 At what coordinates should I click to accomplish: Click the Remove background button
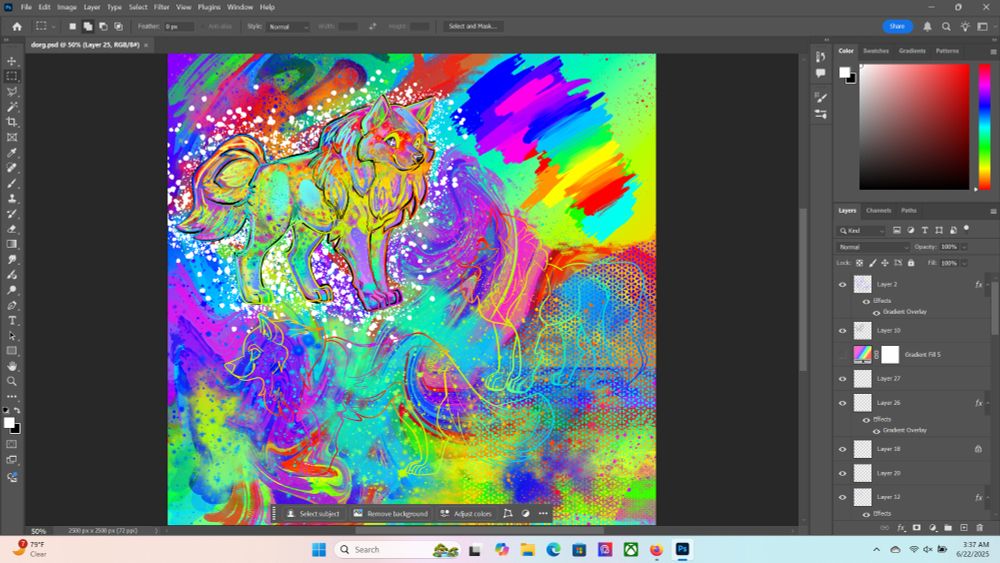pos(390,513)
